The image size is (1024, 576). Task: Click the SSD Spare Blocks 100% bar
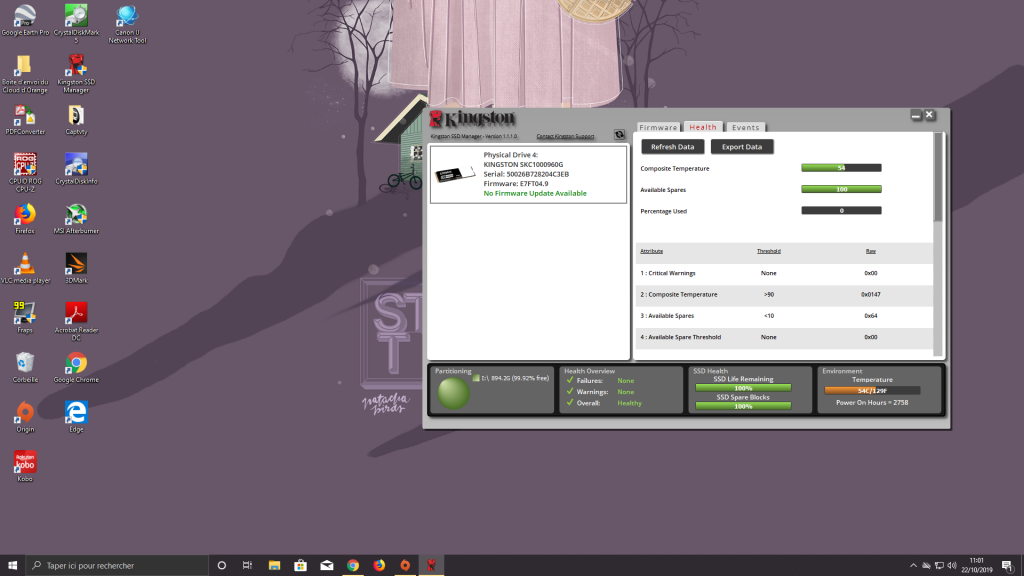(x=743, y=406)
